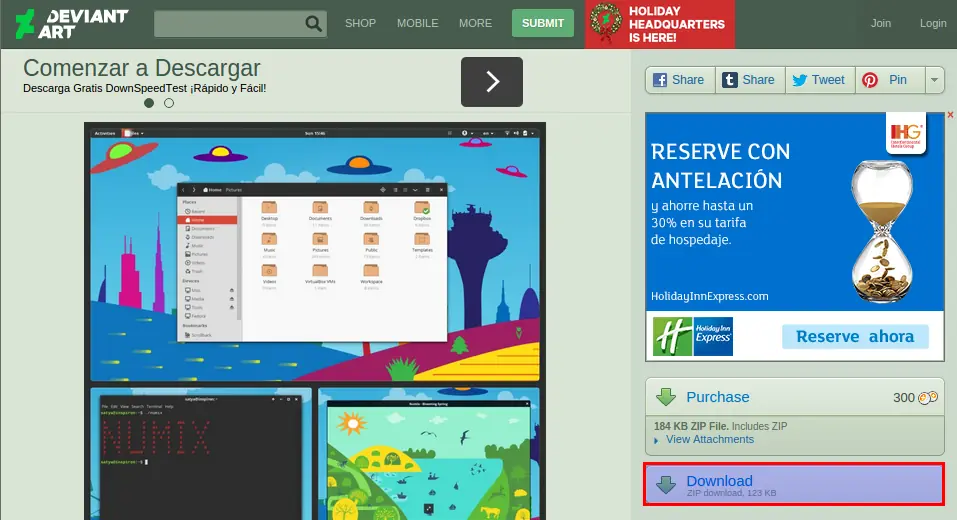Click the green Download arrow icon
Viewport: 957px width, 520px height.
[666, 485]
